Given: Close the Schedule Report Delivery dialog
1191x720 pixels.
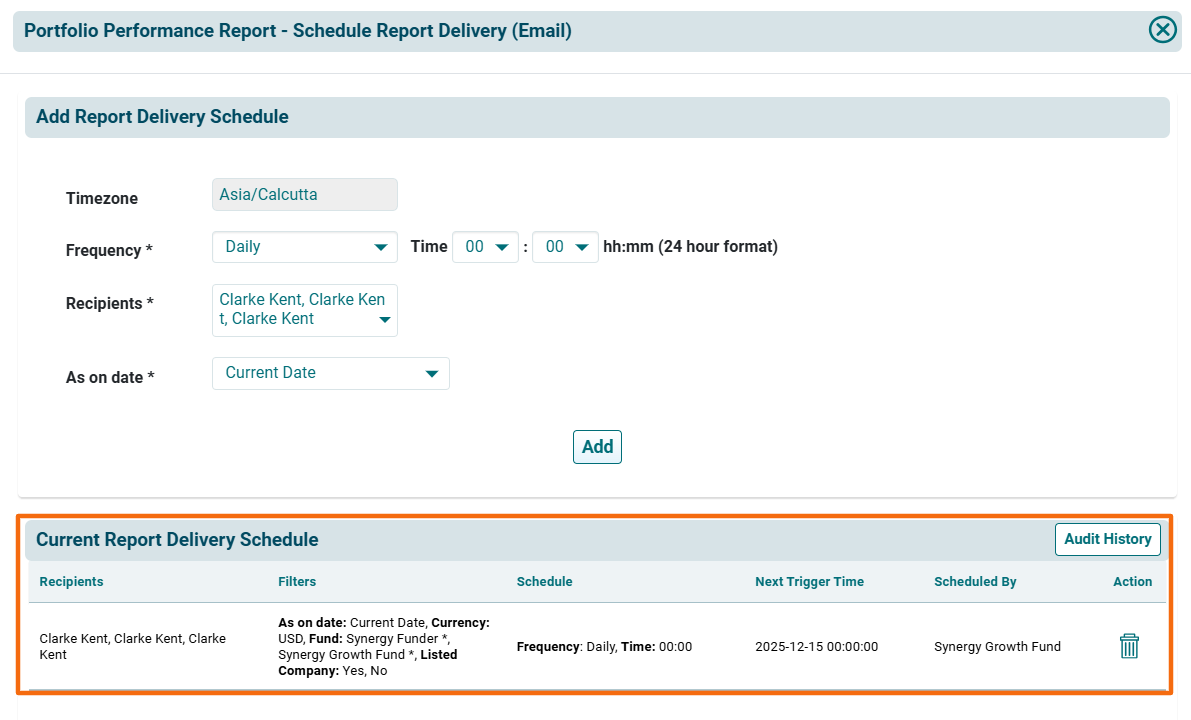Looking at the screenshot, I should [x=1162, y=30].
